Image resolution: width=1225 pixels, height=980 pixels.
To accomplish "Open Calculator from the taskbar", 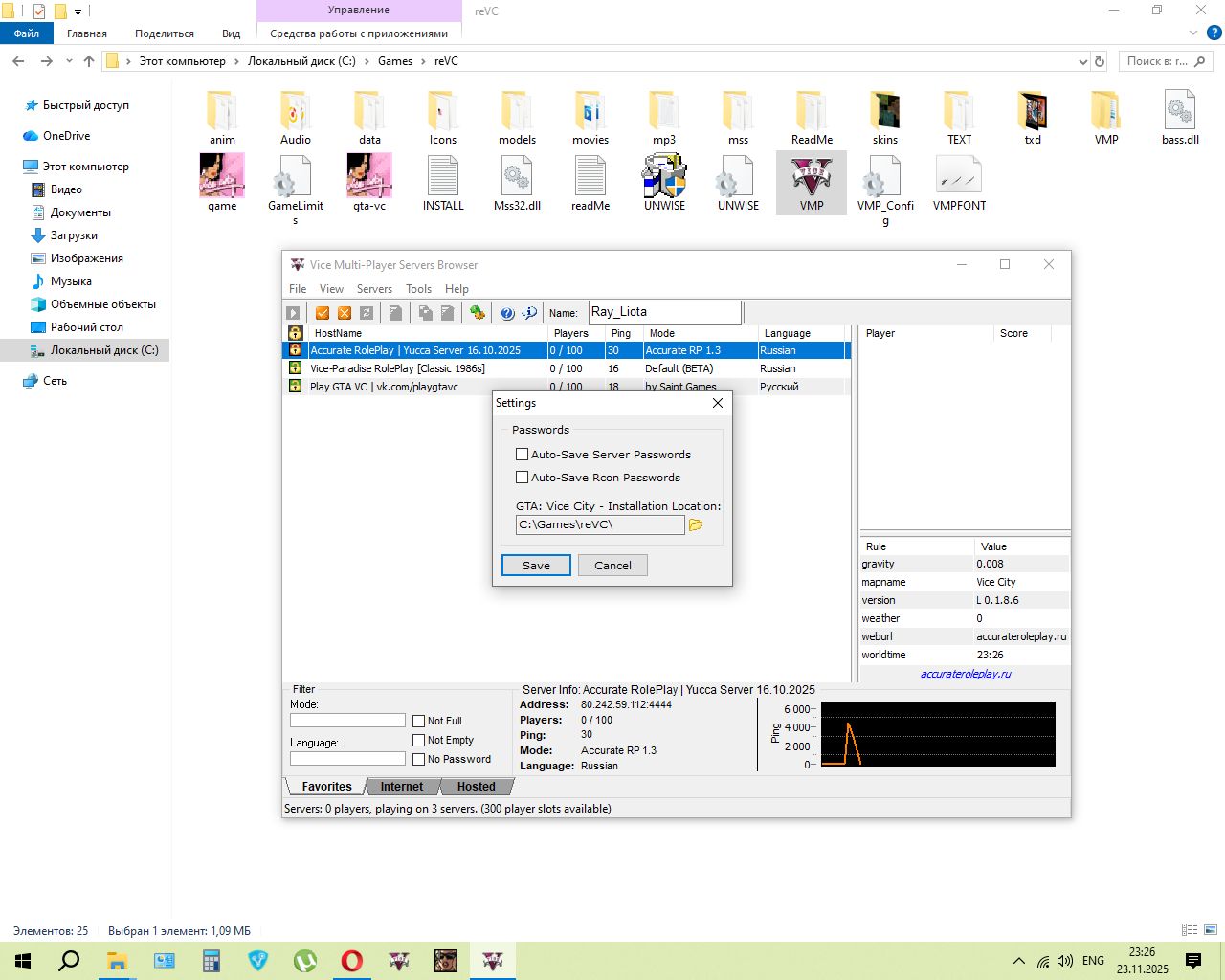I will point(212,961).
